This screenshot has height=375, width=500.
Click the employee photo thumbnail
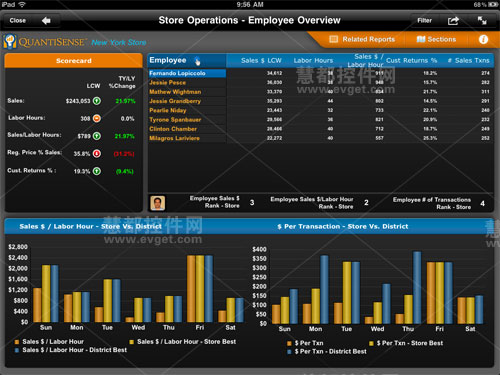tap(158, 203)
